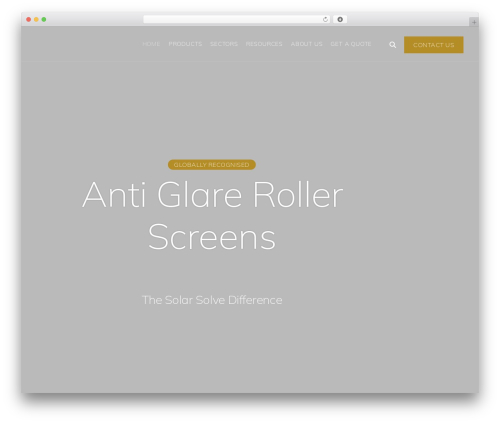Open the Sectors menu
Viewport: 500px width, 423px height.
click(224, 44)
